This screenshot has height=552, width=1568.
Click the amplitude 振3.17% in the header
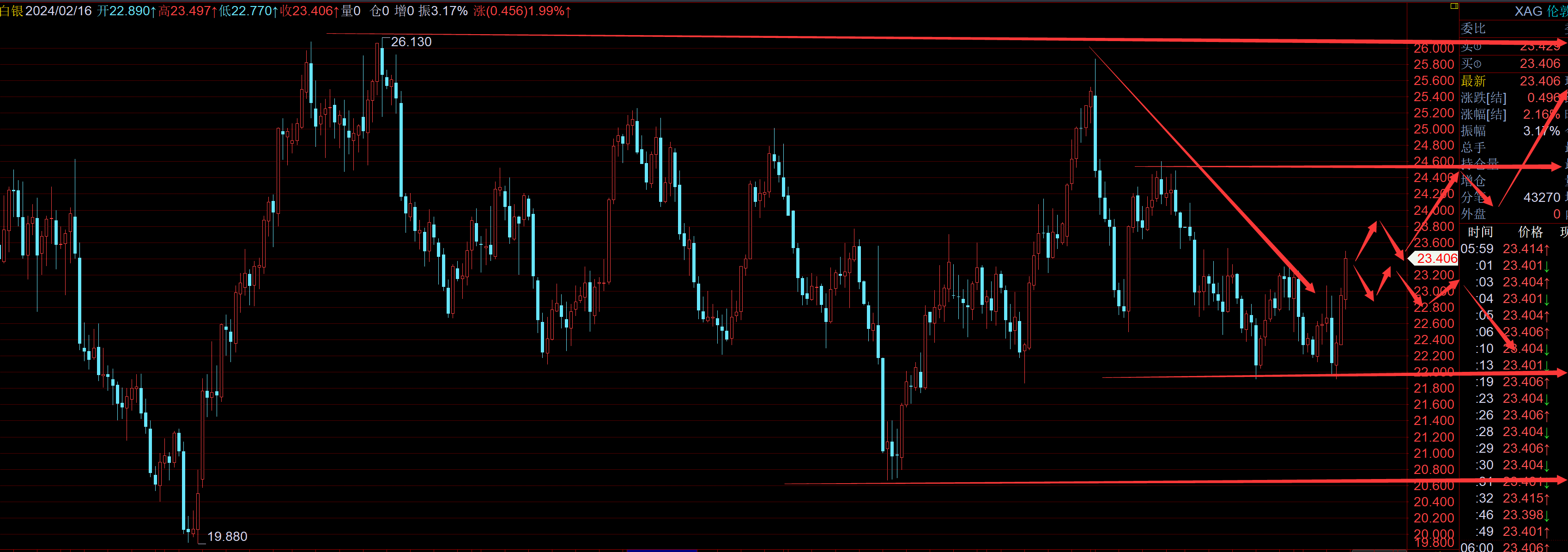443,11
